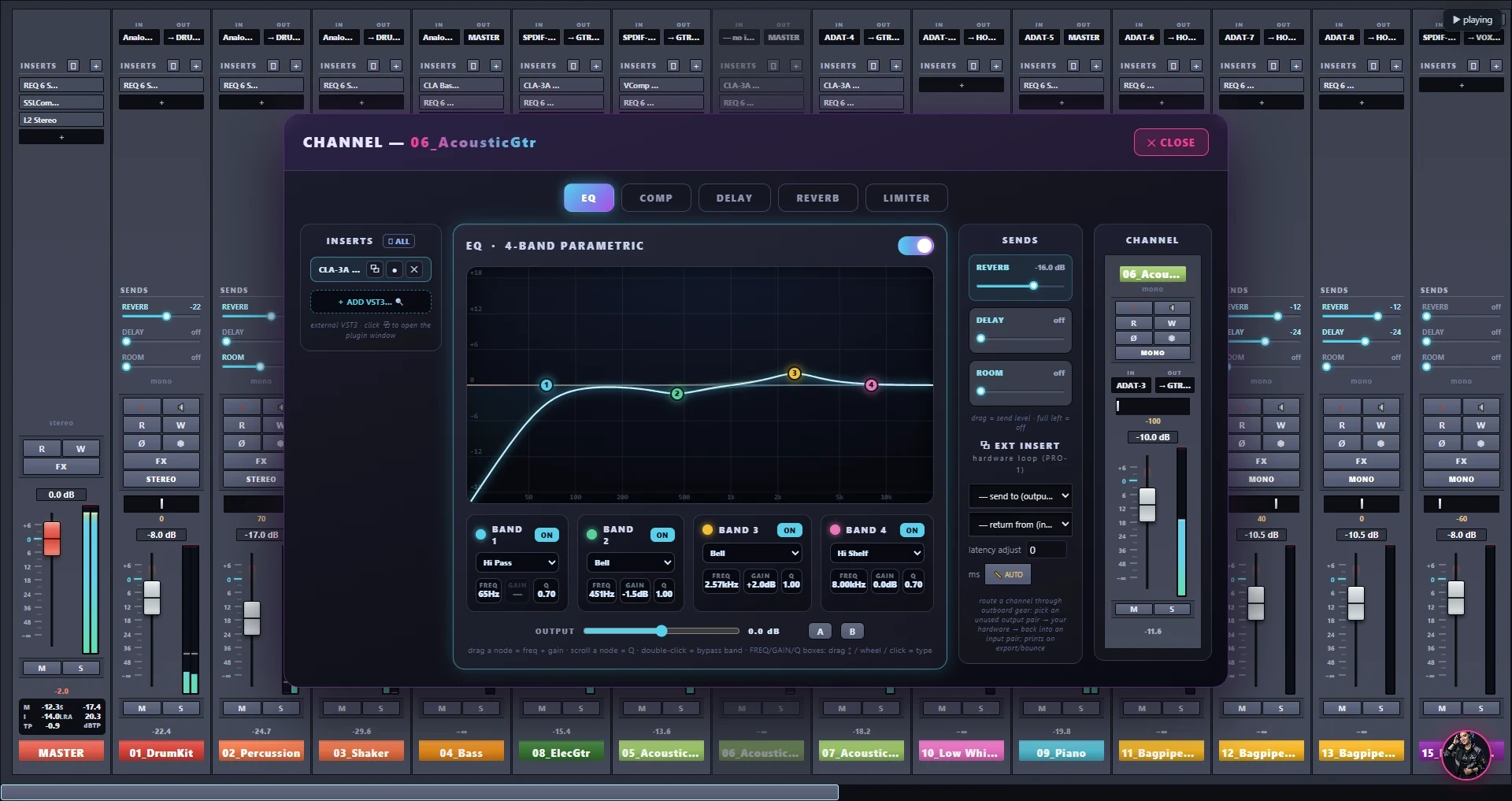
Task: Click the AUTO latency button
Action: coord(1008,574)
